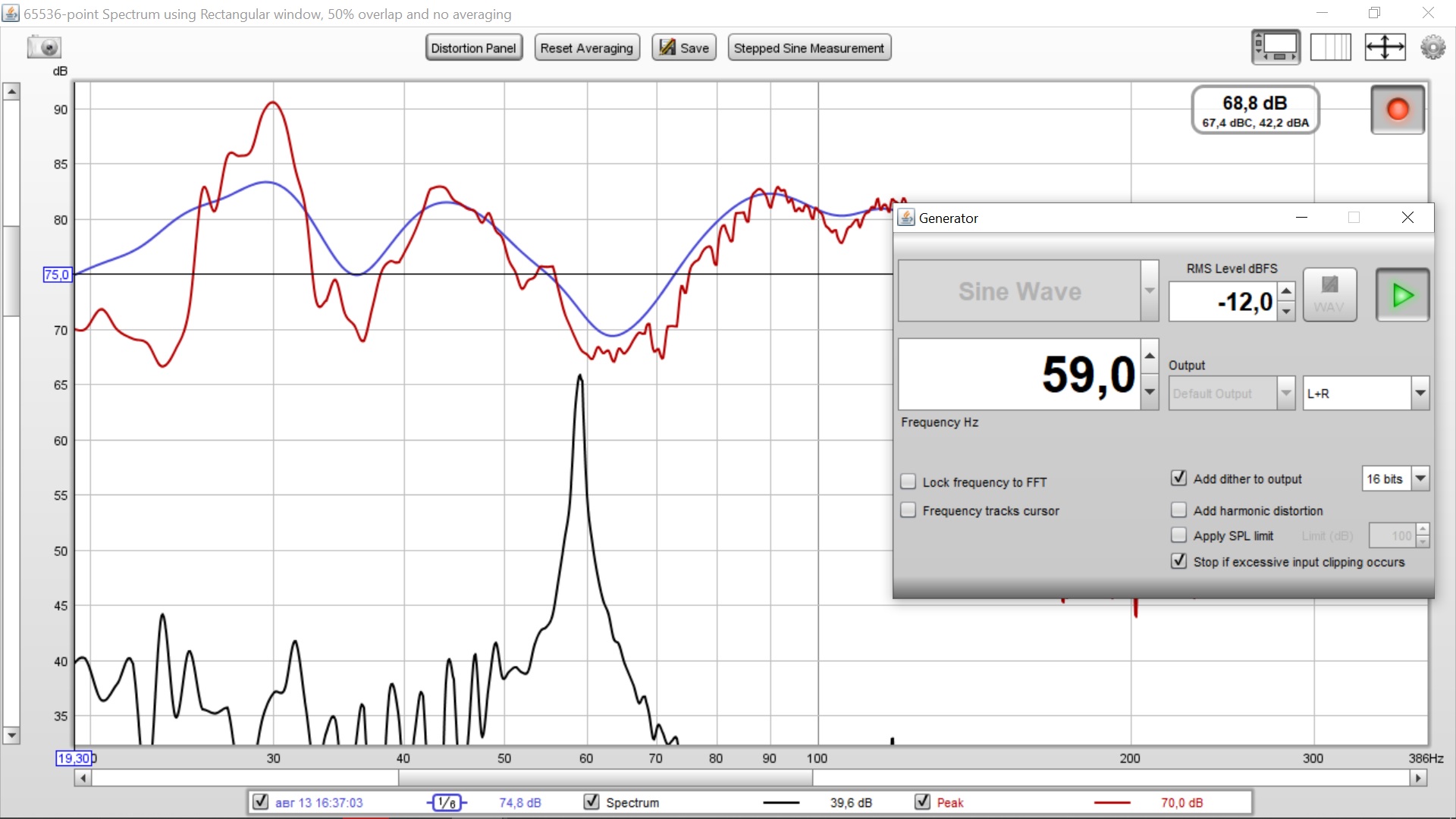
Task: Click the red record button
Action: [1397, 110]
